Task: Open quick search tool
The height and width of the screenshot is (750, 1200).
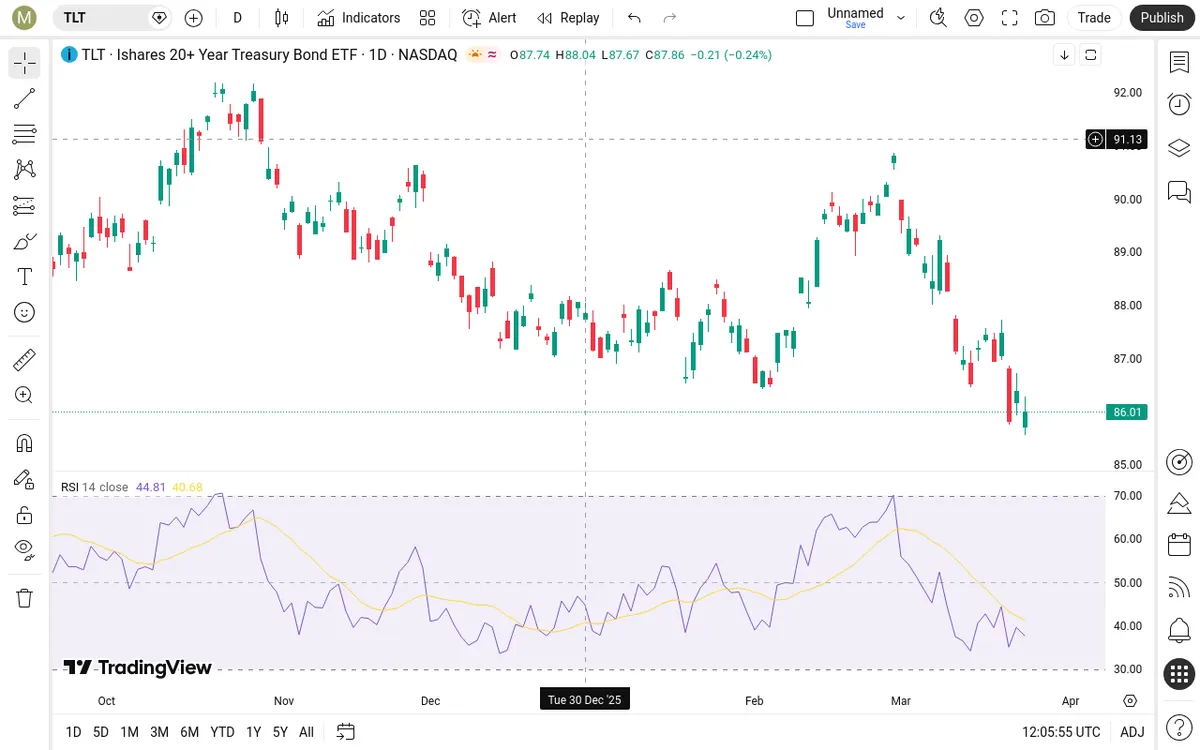Action: coord(938,17)
